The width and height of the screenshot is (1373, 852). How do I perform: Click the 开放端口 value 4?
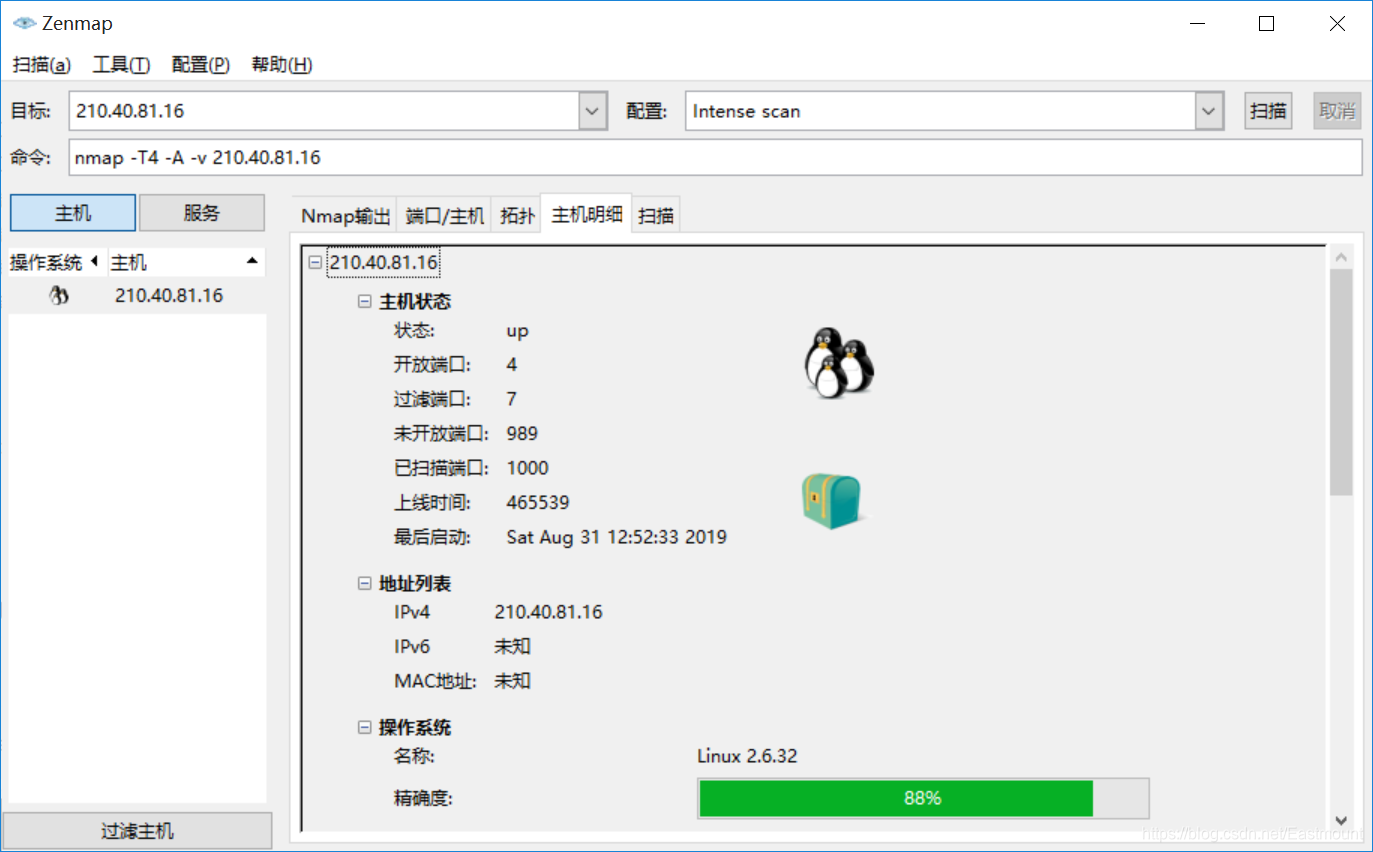pos(512,365)
